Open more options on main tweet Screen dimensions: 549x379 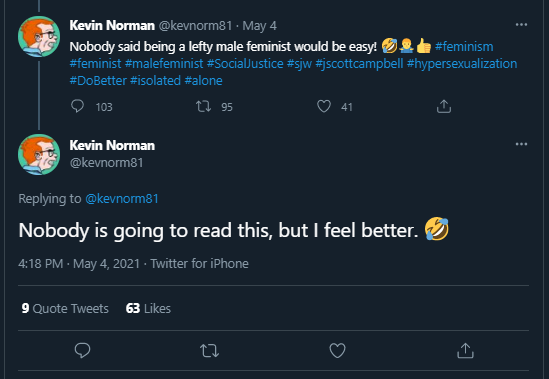(x=521, y=144)
